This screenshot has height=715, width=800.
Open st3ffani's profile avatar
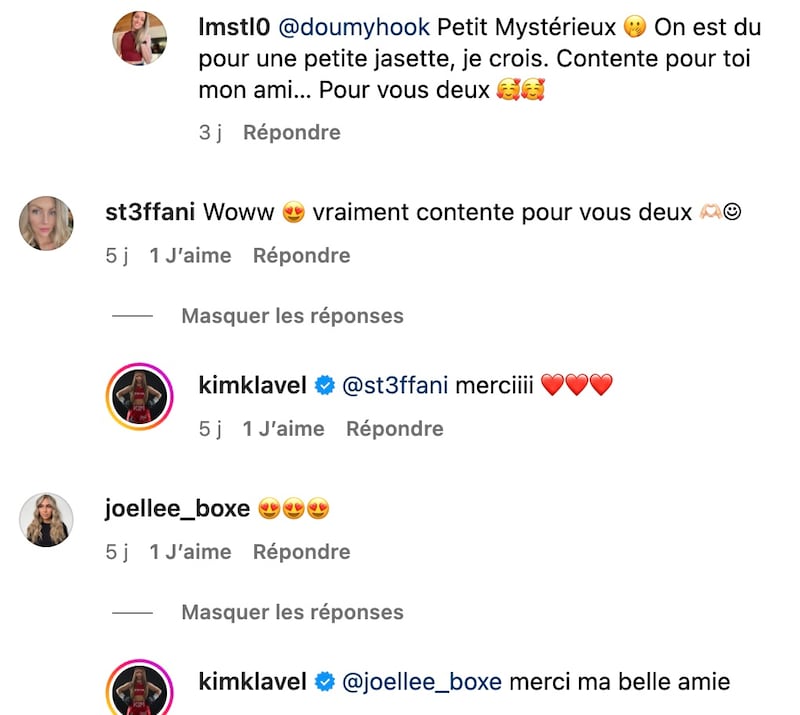pyautogui.click(x=46, y=223)
